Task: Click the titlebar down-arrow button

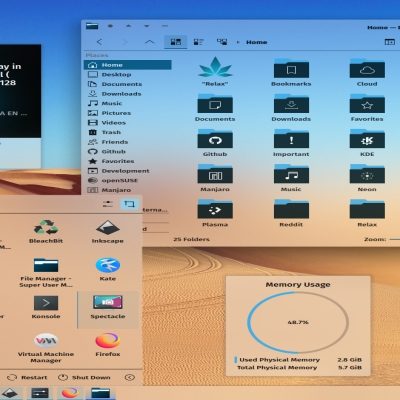Action: (x=146, y=26)
